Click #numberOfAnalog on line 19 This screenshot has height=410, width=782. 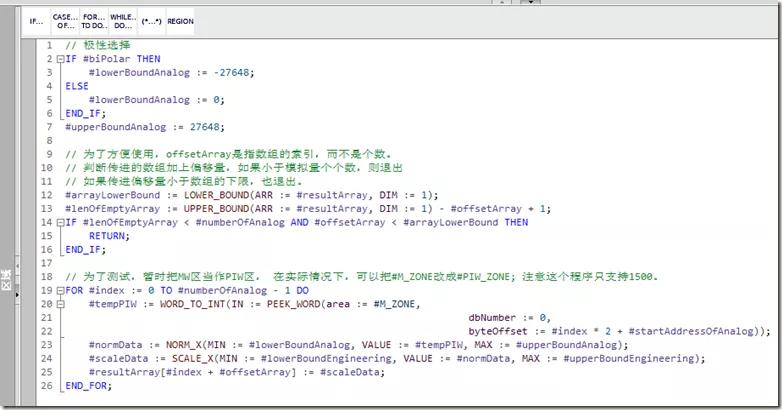(222, 290)
